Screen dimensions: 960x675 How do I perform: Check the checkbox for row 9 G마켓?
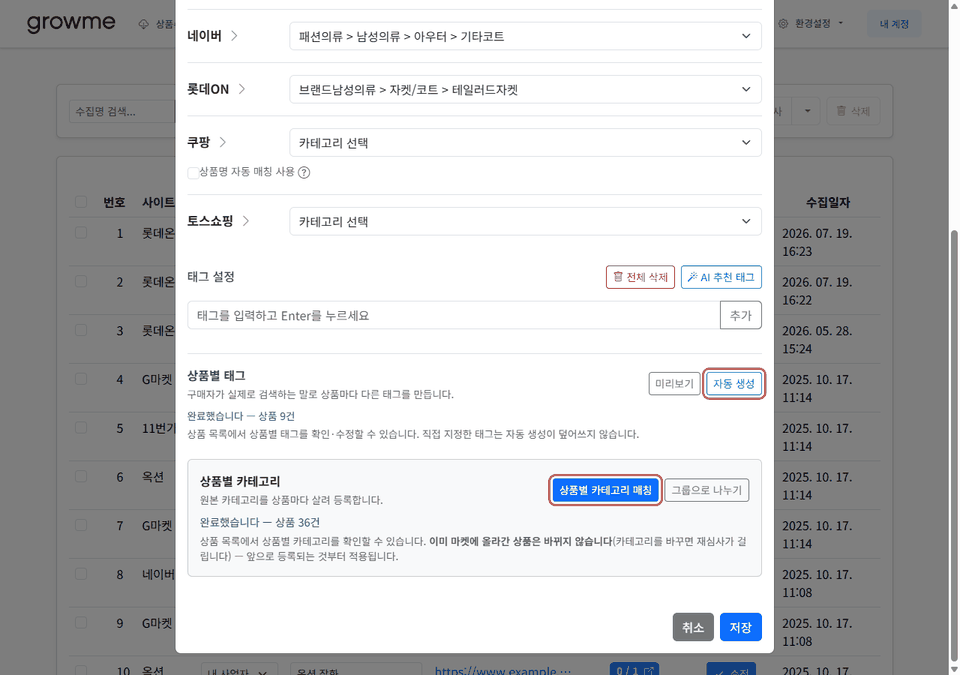pyautogui.click(x=81, y=623)
